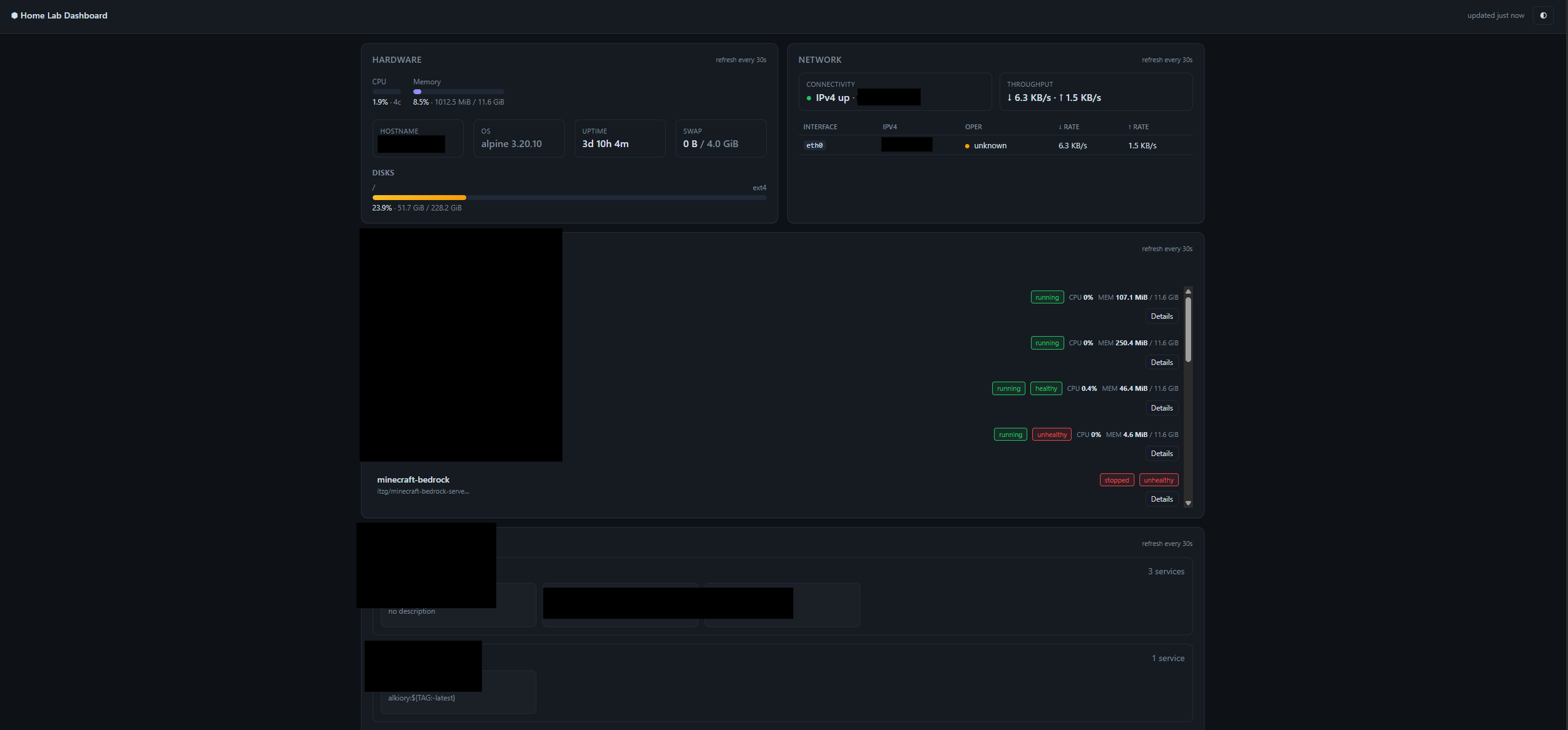Click the '↑ RATE' column header
The height and width of the screenshot is (730, 1568).
tap(1138, 127)
